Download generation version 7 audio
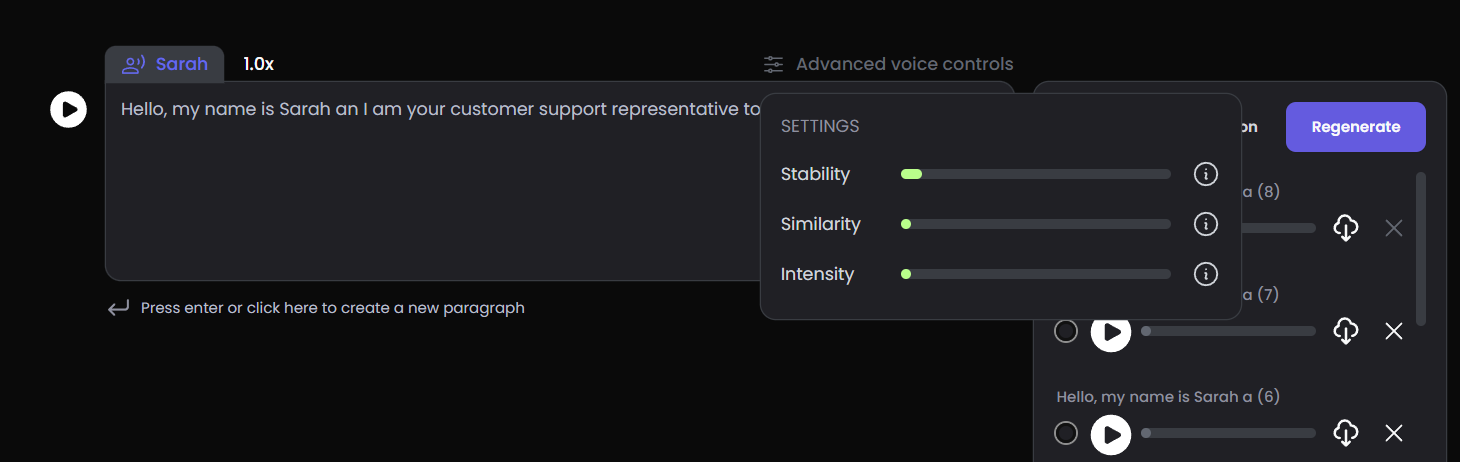This screenshot has width=1460, height=462. [x=1346, y=331]
